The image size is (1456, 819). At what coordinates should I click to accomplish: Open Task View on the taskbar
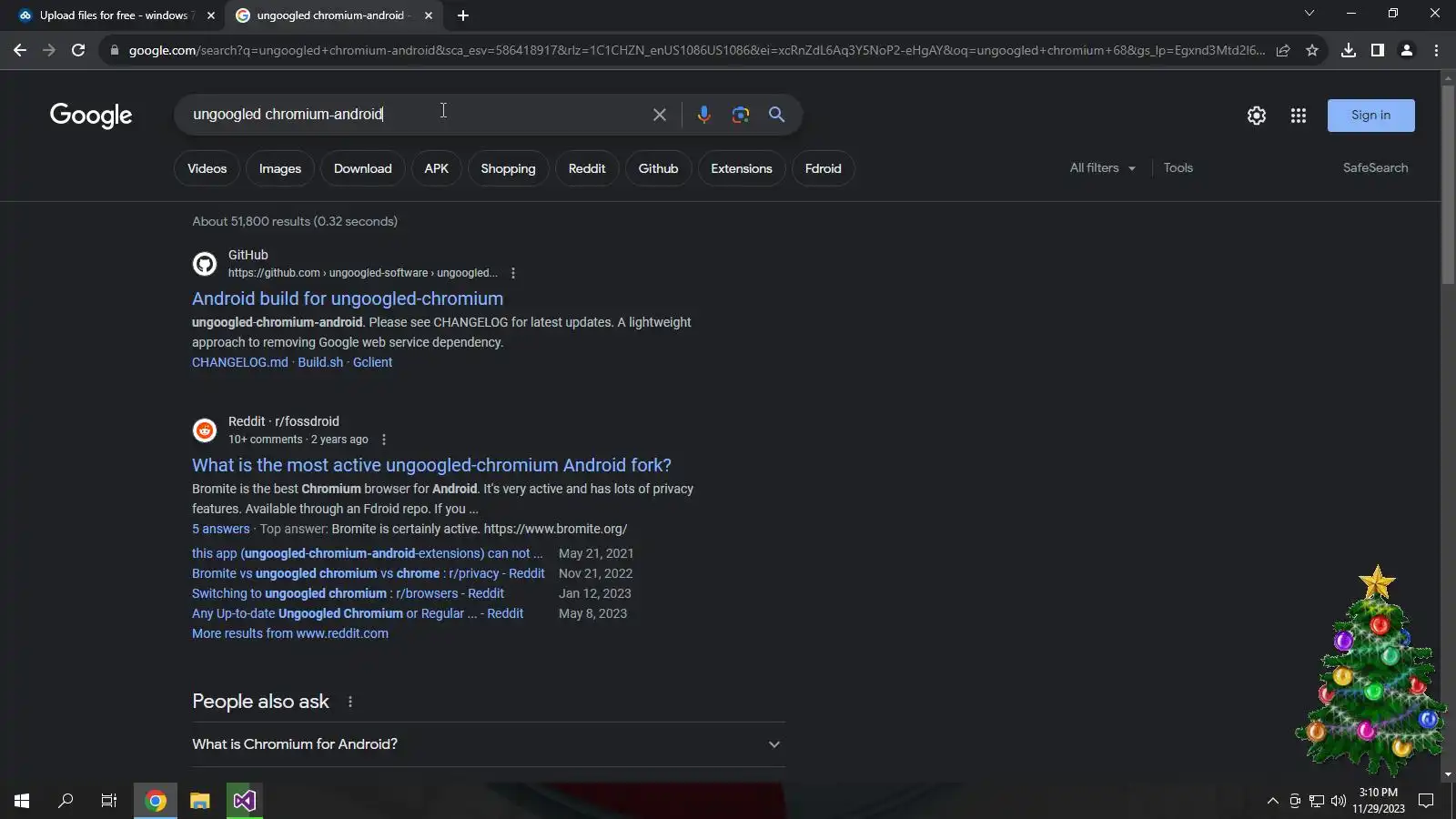point(109,801)
